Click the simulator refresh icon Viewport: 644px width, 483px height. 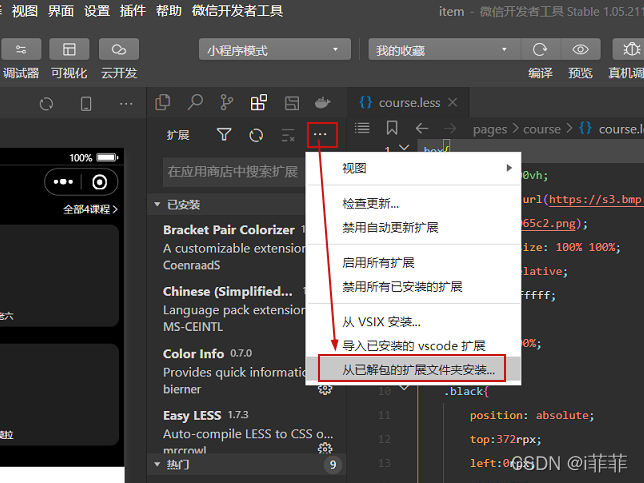click(x=46, y=104)
